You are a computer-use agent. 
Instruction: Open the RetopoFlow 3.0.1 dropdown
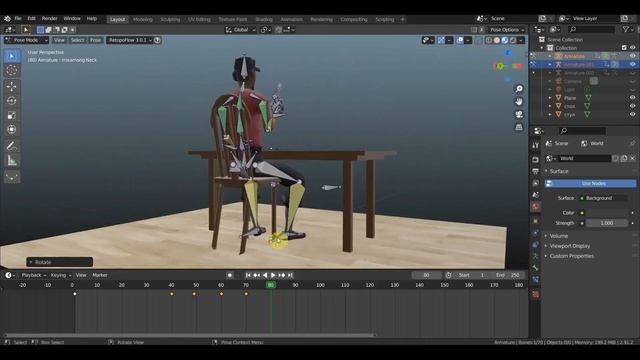(129, 40)
